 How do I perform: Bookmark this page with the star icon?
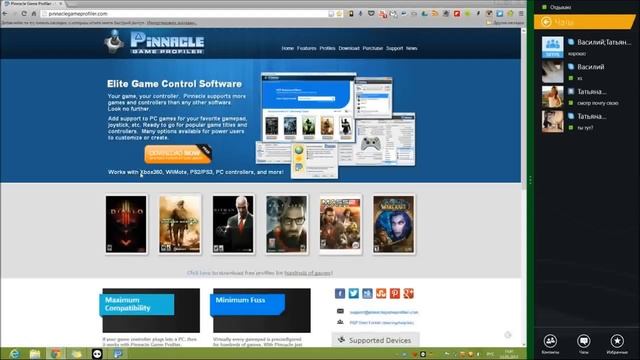[339, 13]
